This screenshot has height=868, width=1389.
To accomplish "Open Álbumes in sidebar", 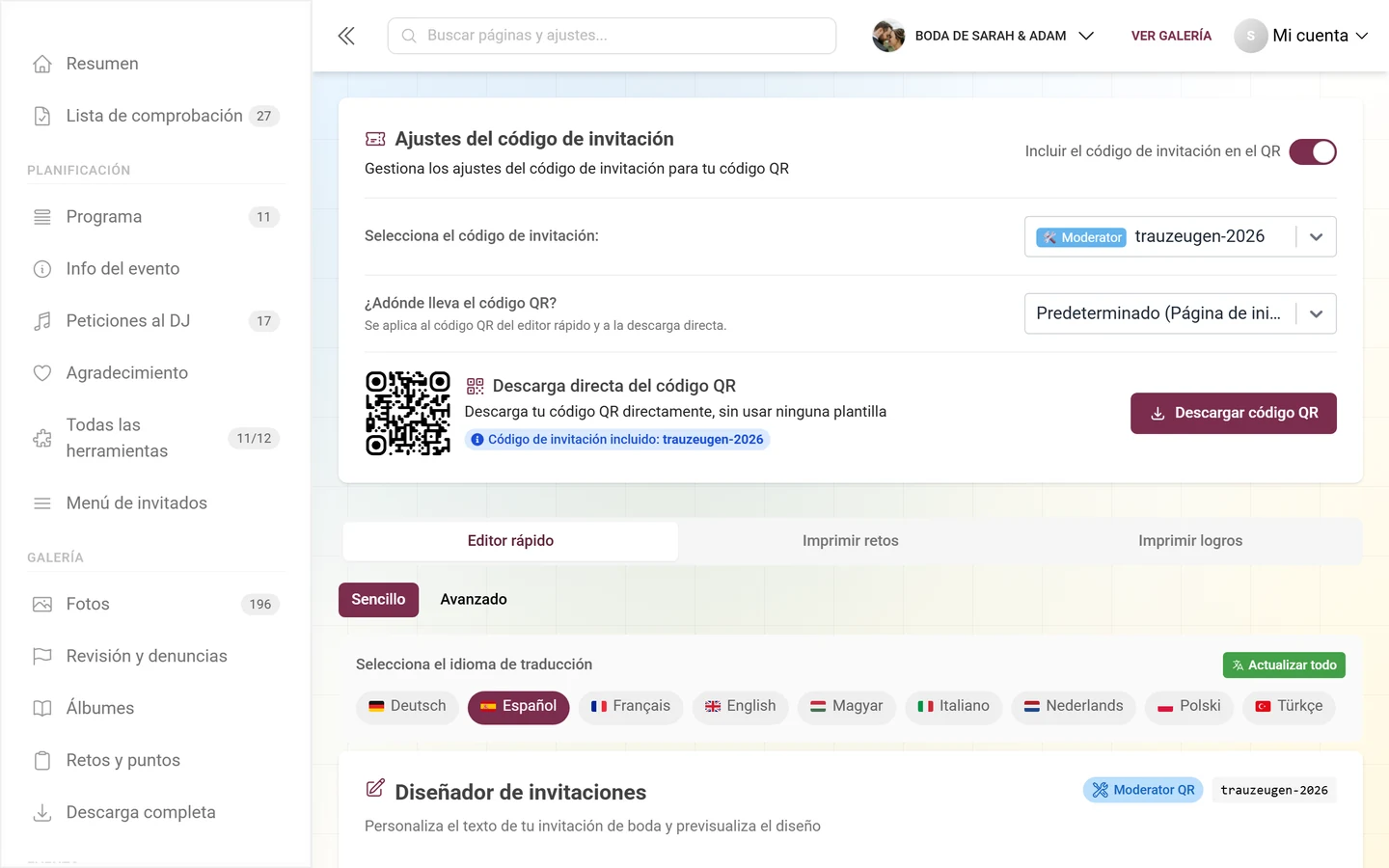I will click(x=155, y=709).
